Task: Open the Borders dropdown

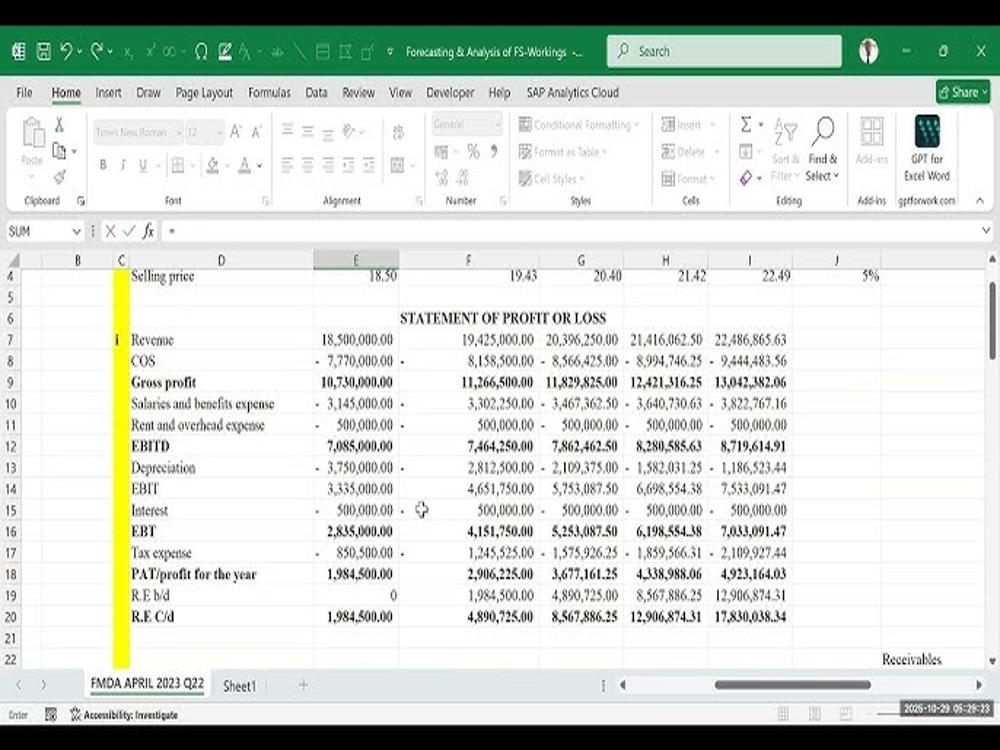Action: click(192, 166)
